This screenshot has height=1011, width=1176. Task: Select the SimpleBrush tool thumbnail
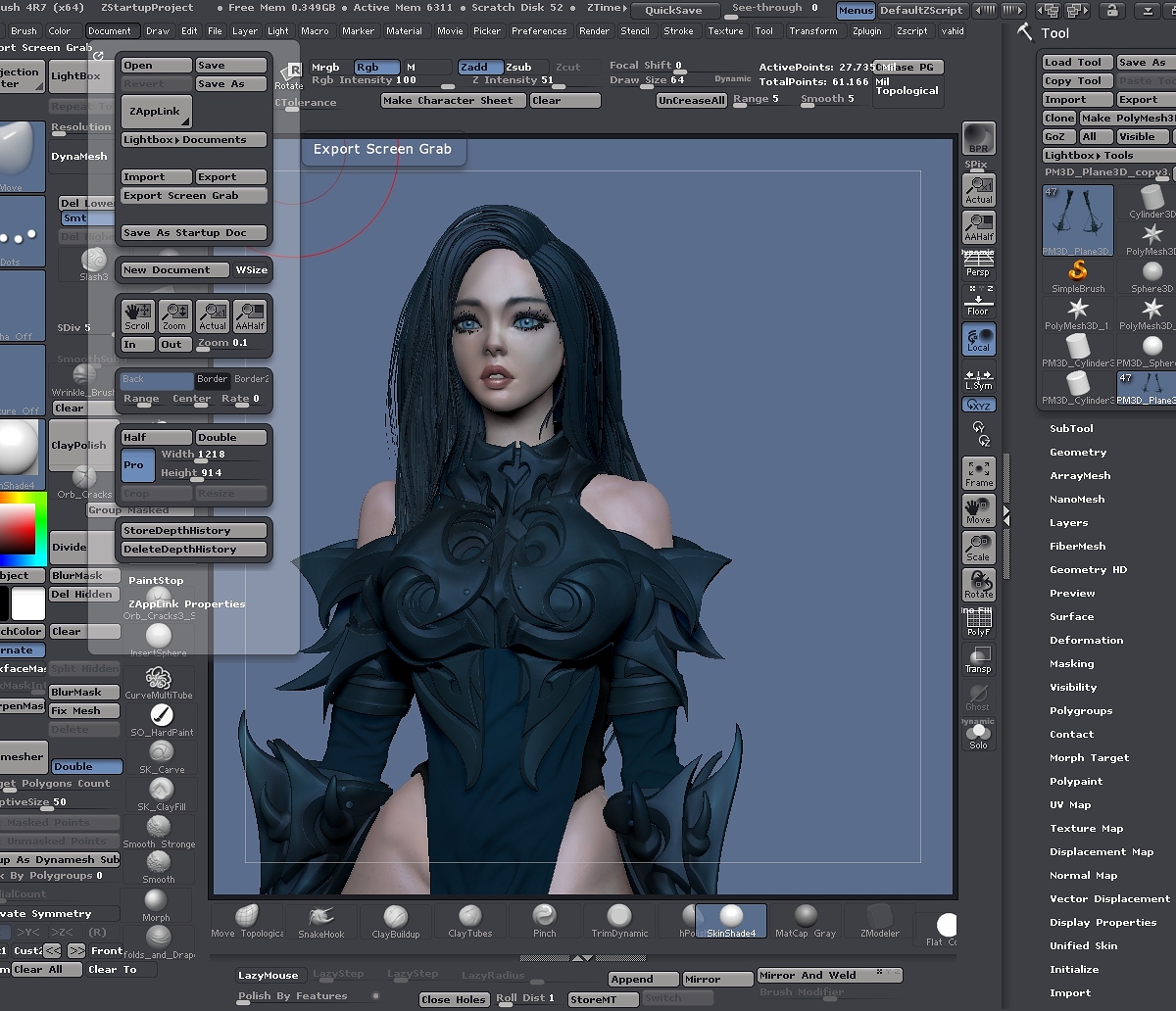click(x=1078, y=275)
